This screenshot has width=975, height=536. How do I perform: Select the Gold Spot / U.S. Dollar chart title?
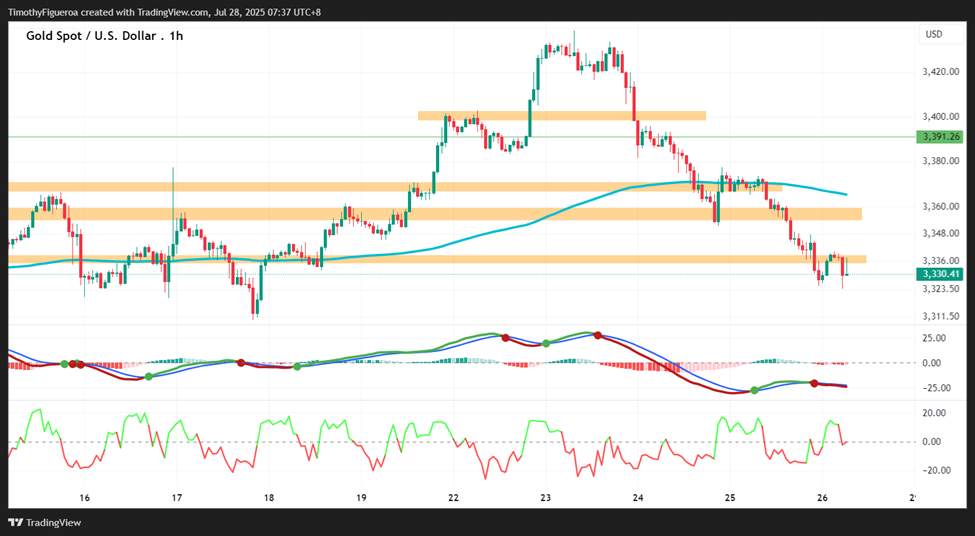[x=104, y=36]
